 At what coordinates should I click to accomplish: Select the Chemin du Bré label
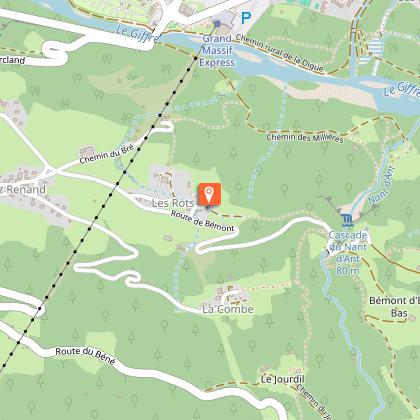click(107, 154)
